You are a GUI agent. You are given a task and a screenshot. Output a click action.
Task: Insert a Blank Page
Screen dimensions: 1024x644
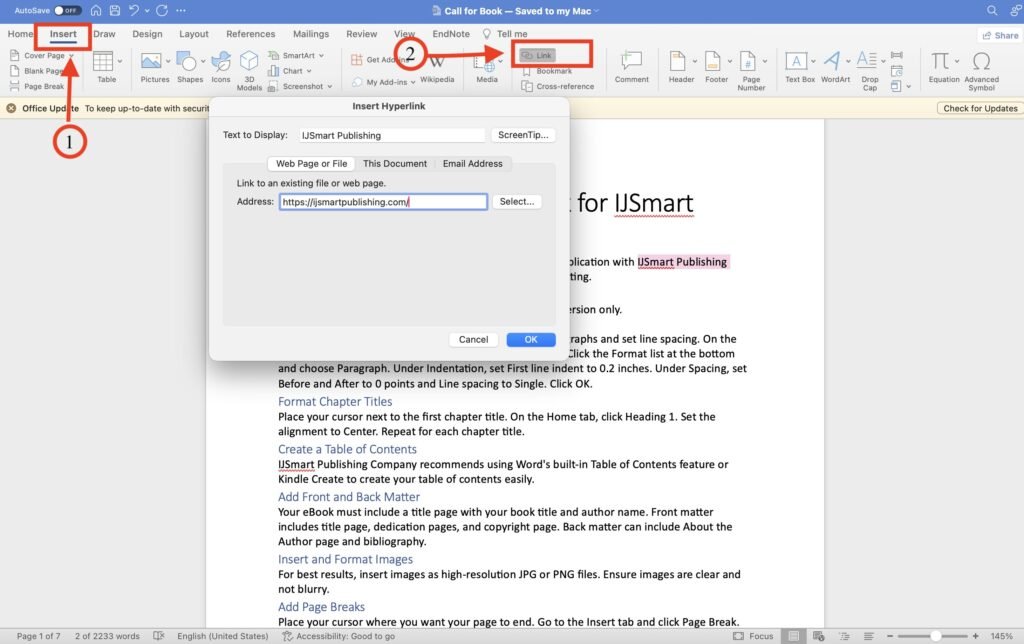(37, 71)
